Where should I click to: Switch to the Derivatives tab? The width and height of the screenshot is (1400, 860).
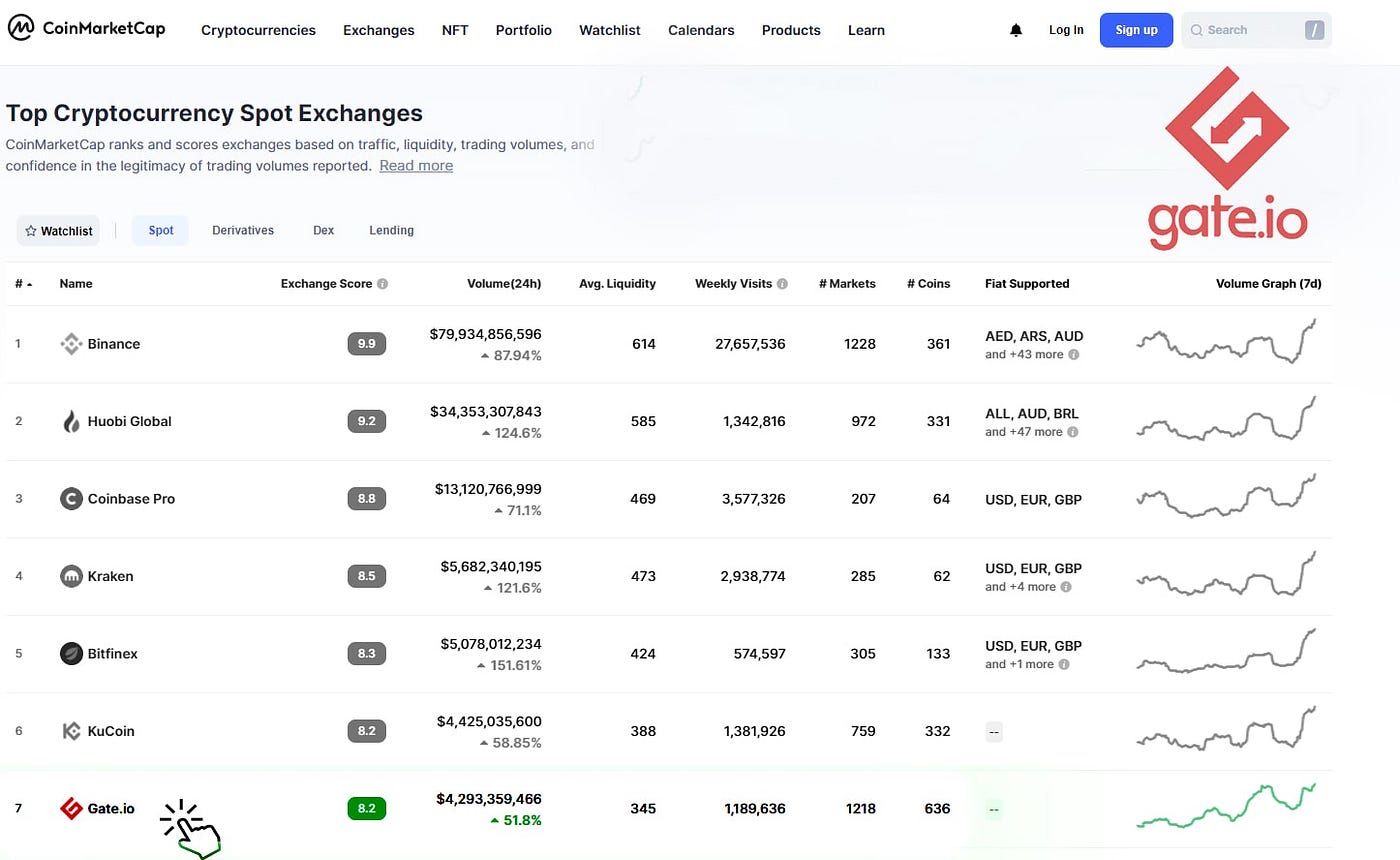tap(243, 230)
